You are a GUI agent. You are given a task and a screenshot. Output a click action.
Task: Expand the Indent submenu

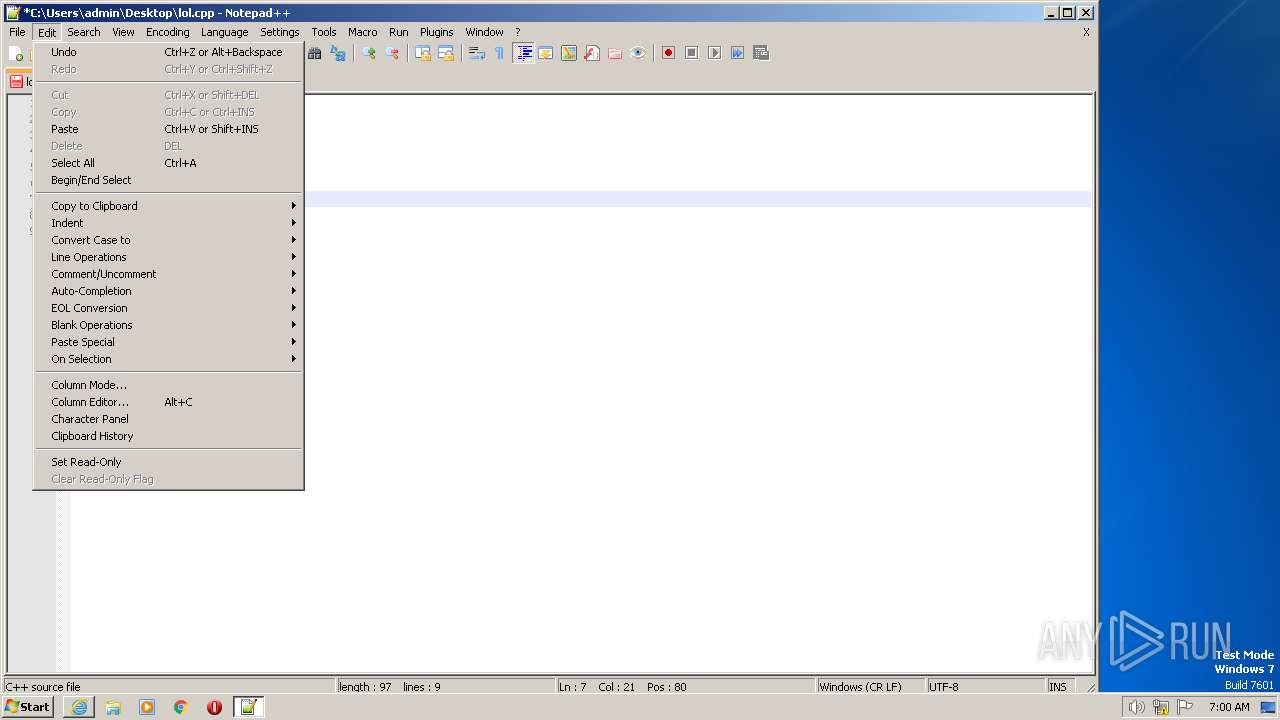point(168,223)
